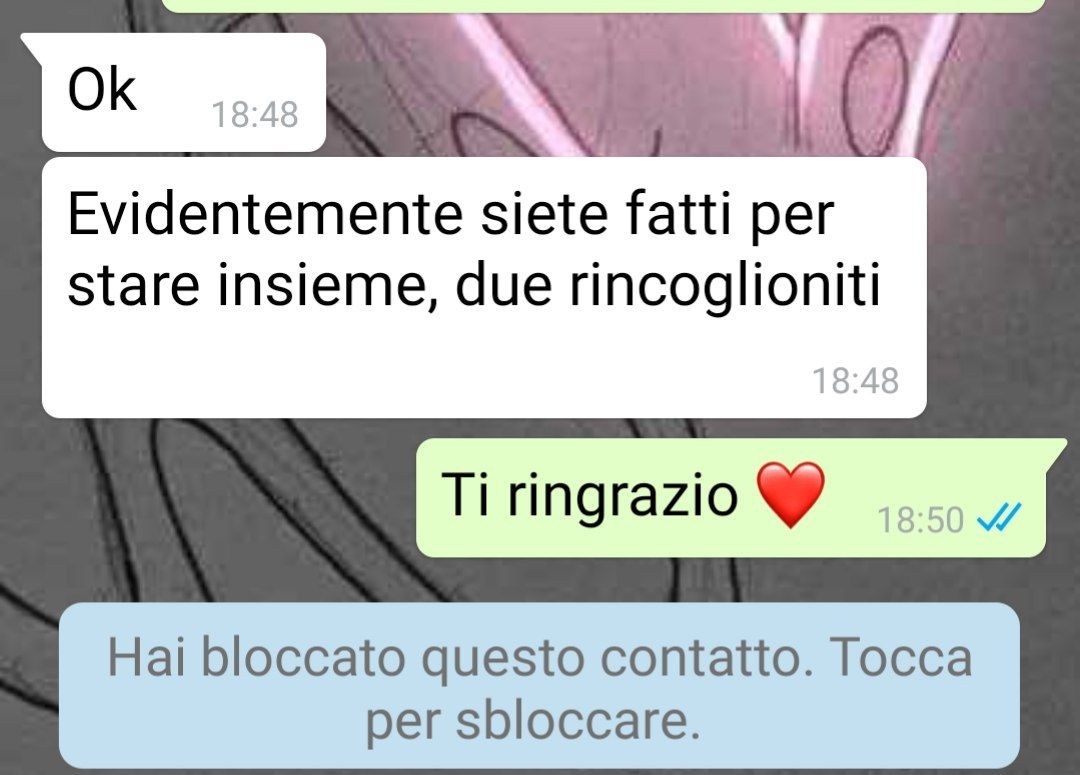The width and height of the screenshot is (1080, 775).
Task: Tap the 18:48 timestamp on 'Ok'
Action: (255, 114)
